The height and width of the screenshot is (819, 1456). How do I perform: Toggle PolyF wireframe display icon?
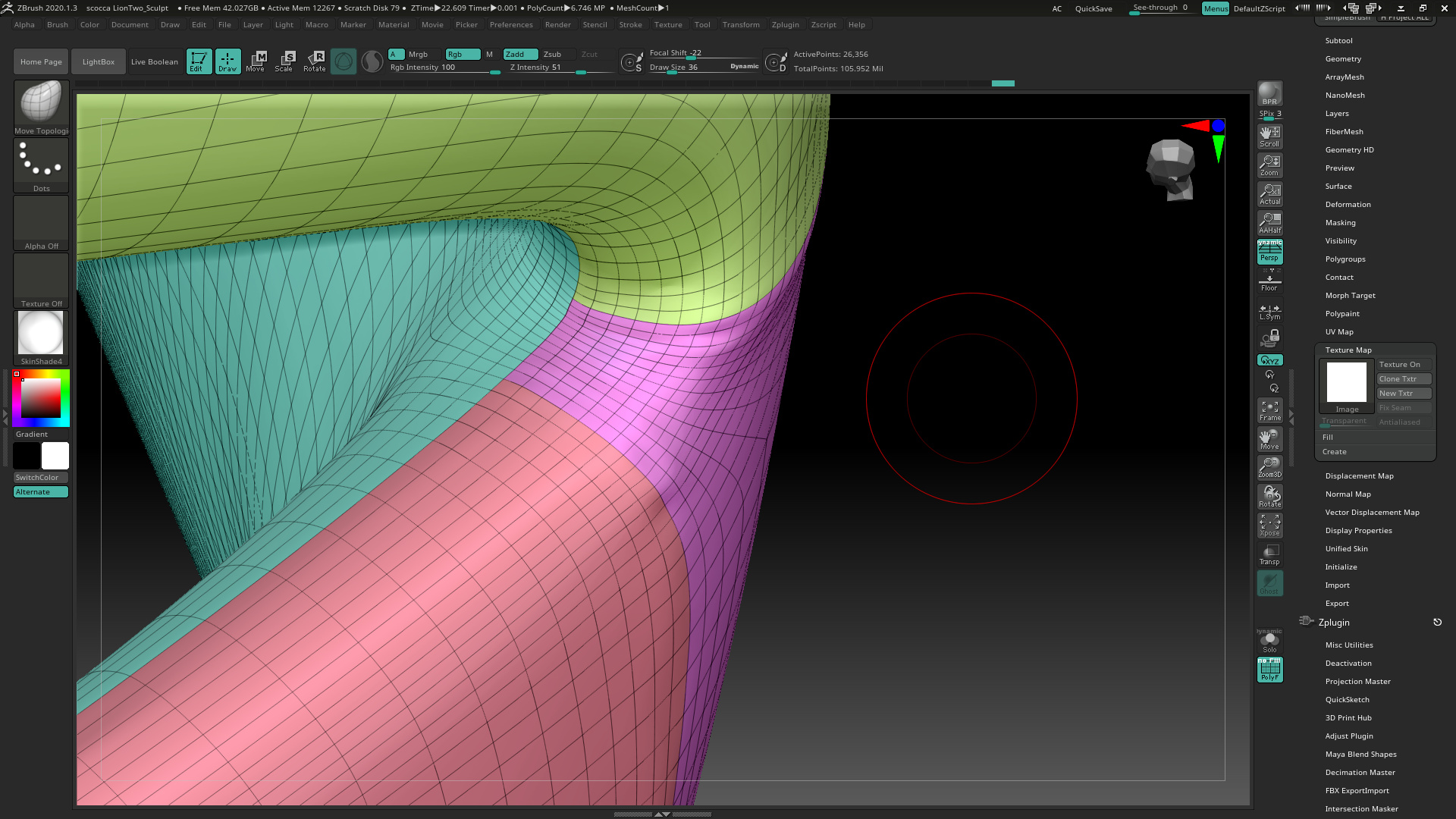point(1269,670)
